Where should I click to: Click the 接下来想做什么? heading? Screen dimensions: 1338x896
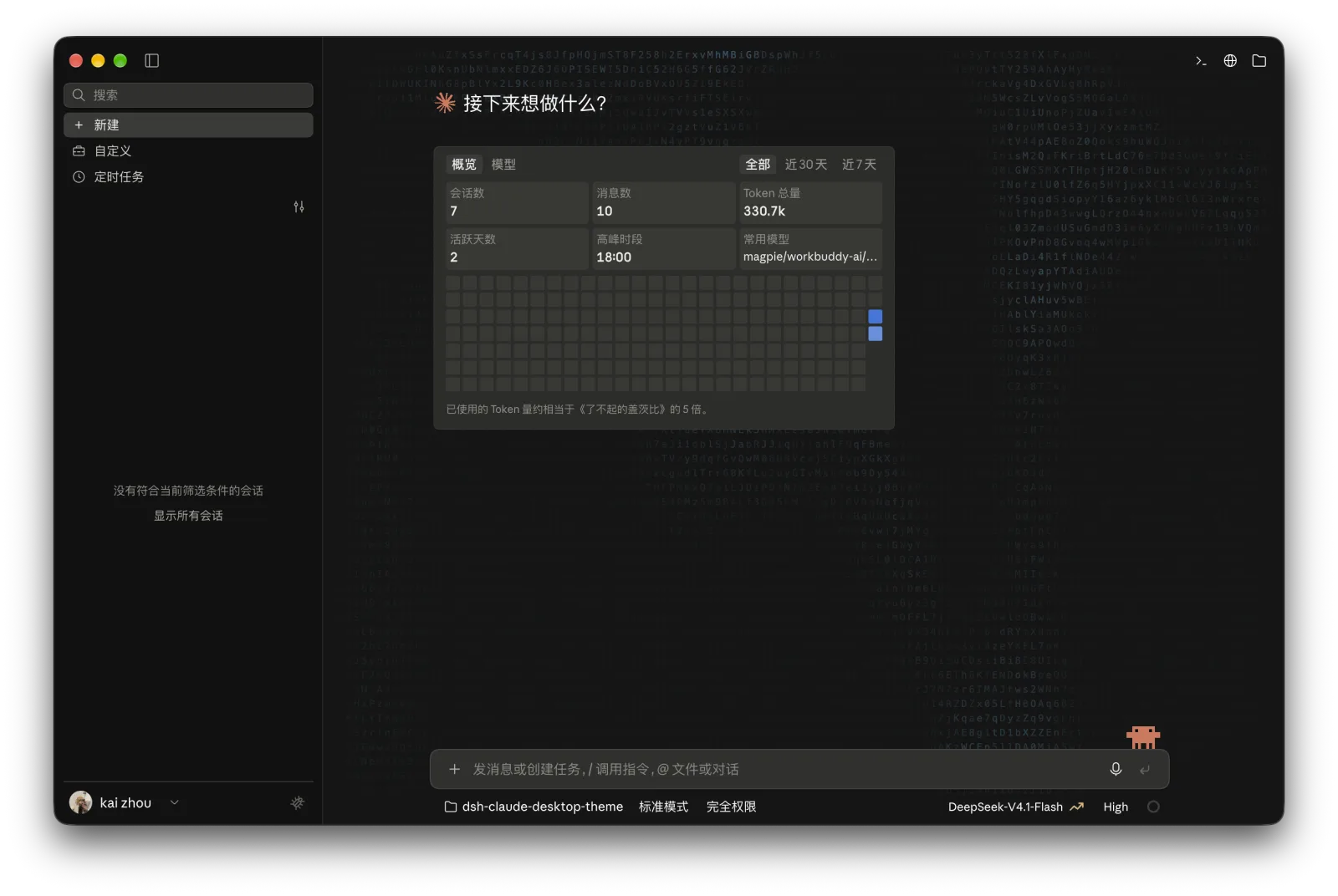535,103
